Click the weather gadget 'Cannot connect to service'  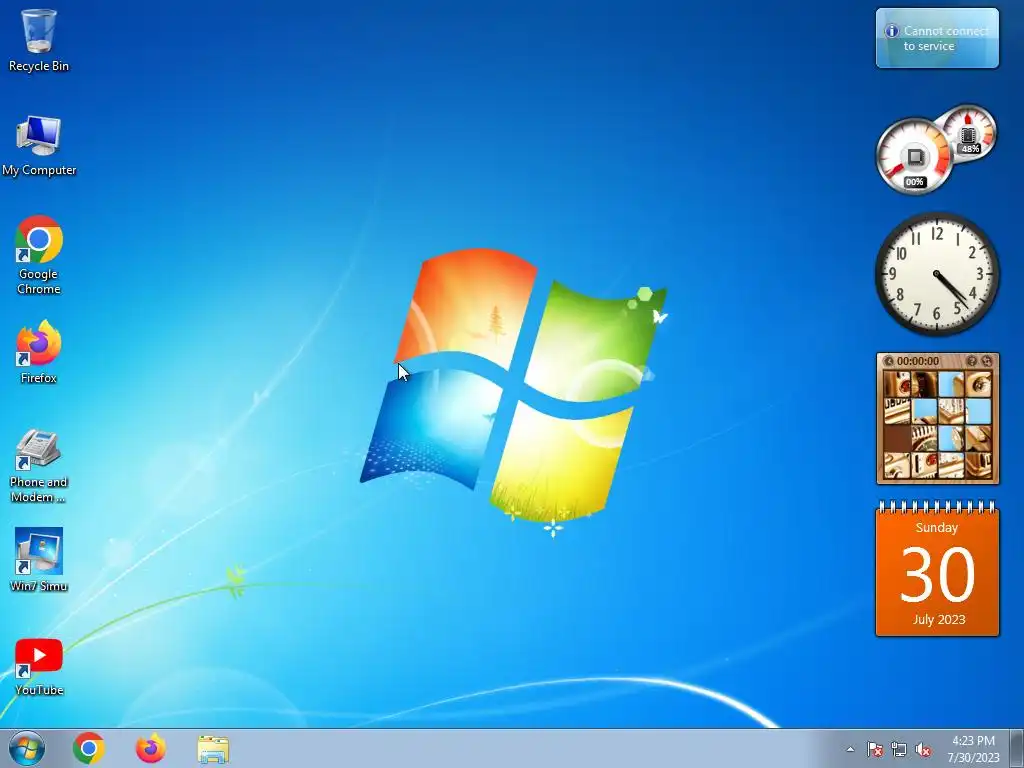point(937,38)
